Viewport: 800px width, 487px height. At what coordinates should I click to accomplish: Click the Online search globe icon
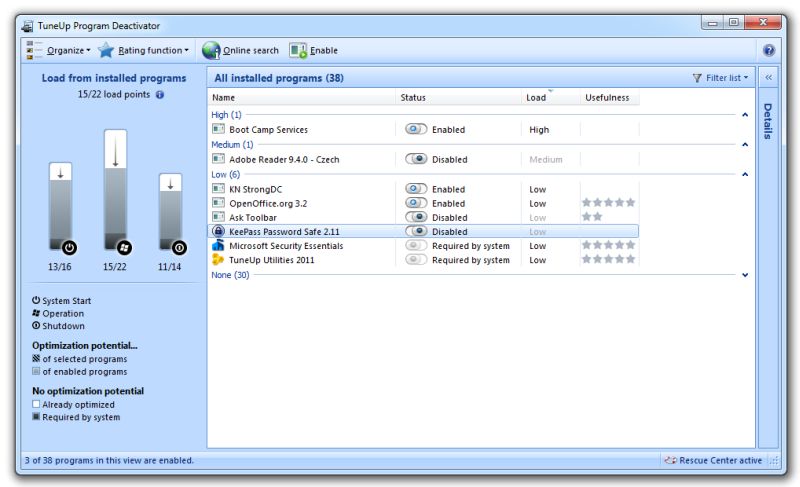(211, 50)
